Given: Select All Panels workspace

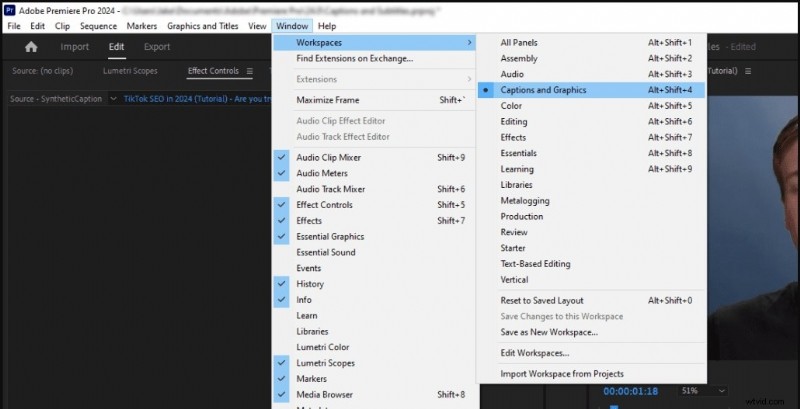Looking at the screenshot, I should point(591,43).
